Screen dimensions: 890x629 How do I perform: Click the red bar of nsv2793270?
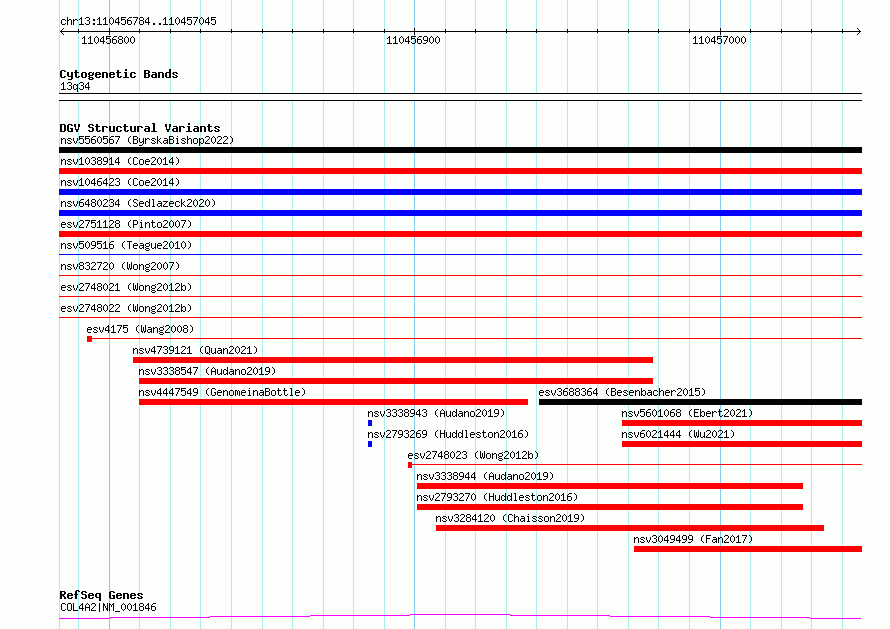click(x=610, y=508)
